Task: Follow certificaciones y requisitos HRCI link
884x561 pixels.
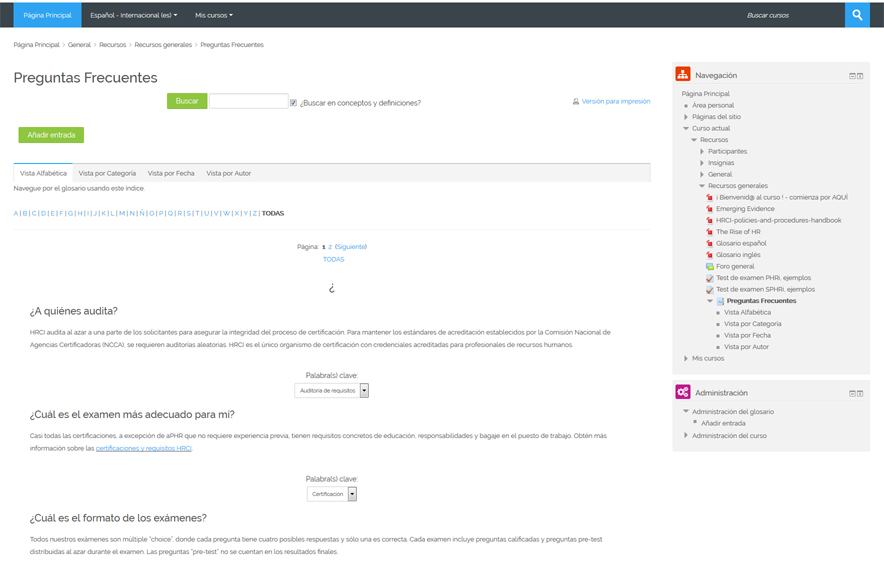Action: tap(144, 449)
